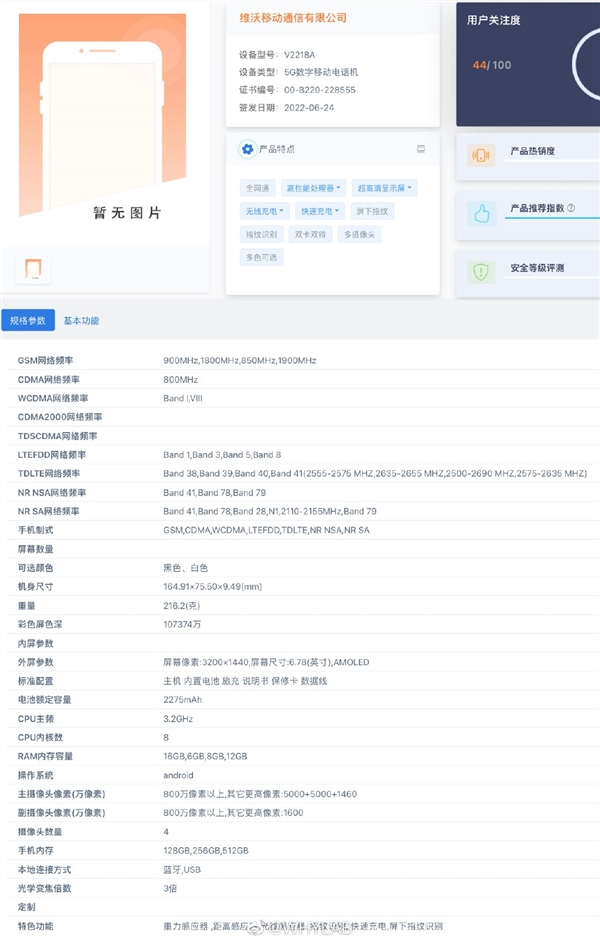Click the shield icon for 安全等级评测
600x941 pixels.
click(481, 271)
